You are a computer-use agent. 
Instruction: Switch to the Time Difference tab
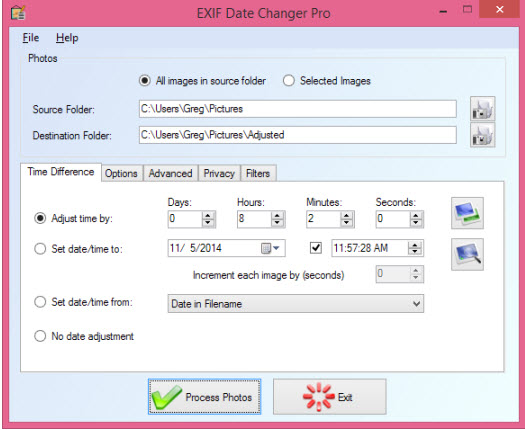pyautogui.click(x=61, y=172)
